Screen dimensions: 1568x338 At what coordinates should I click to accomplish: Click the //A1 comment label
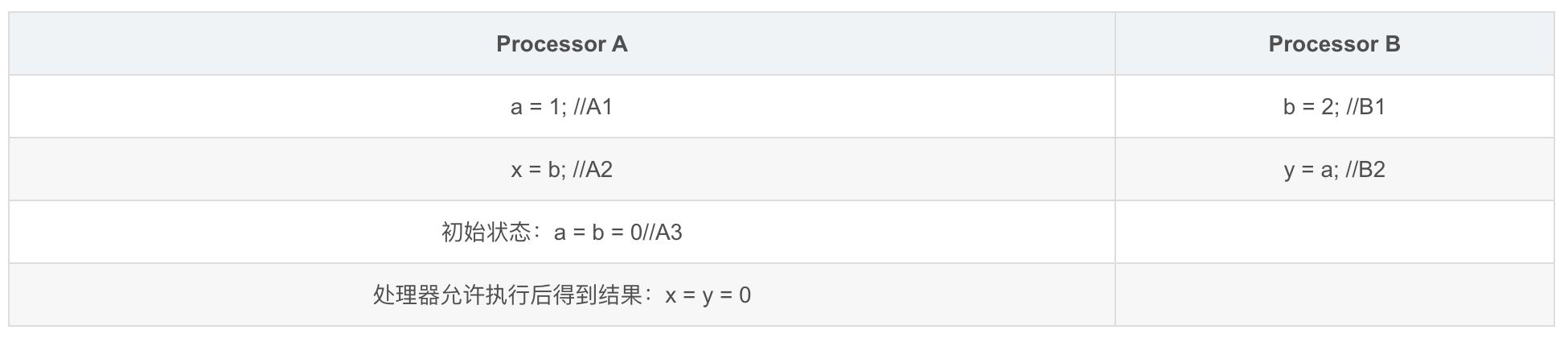(593, 107)
